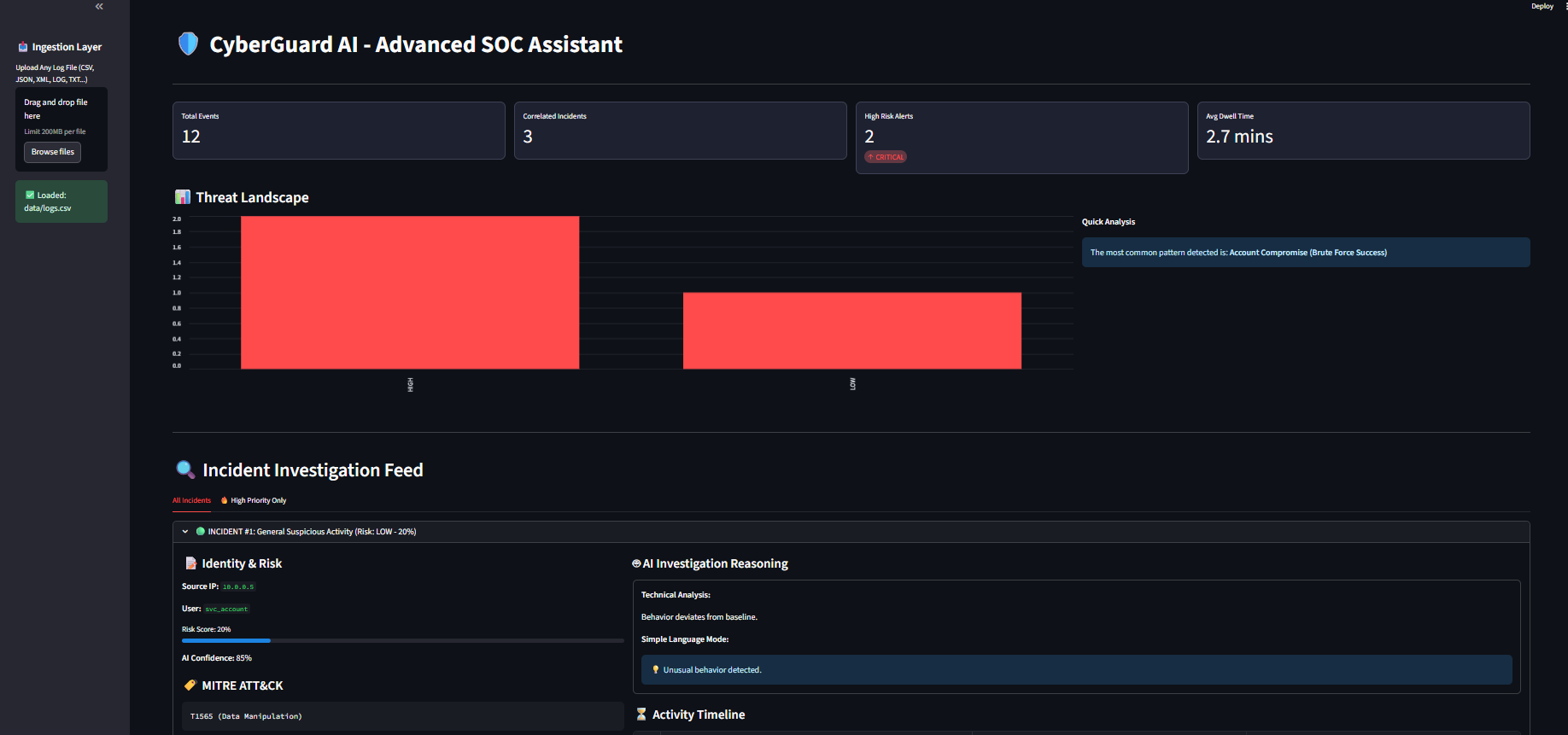The width and height of the screenshot is (1568, 735).
Task: Click the source IP code value
Action: (x=238, y=586)
